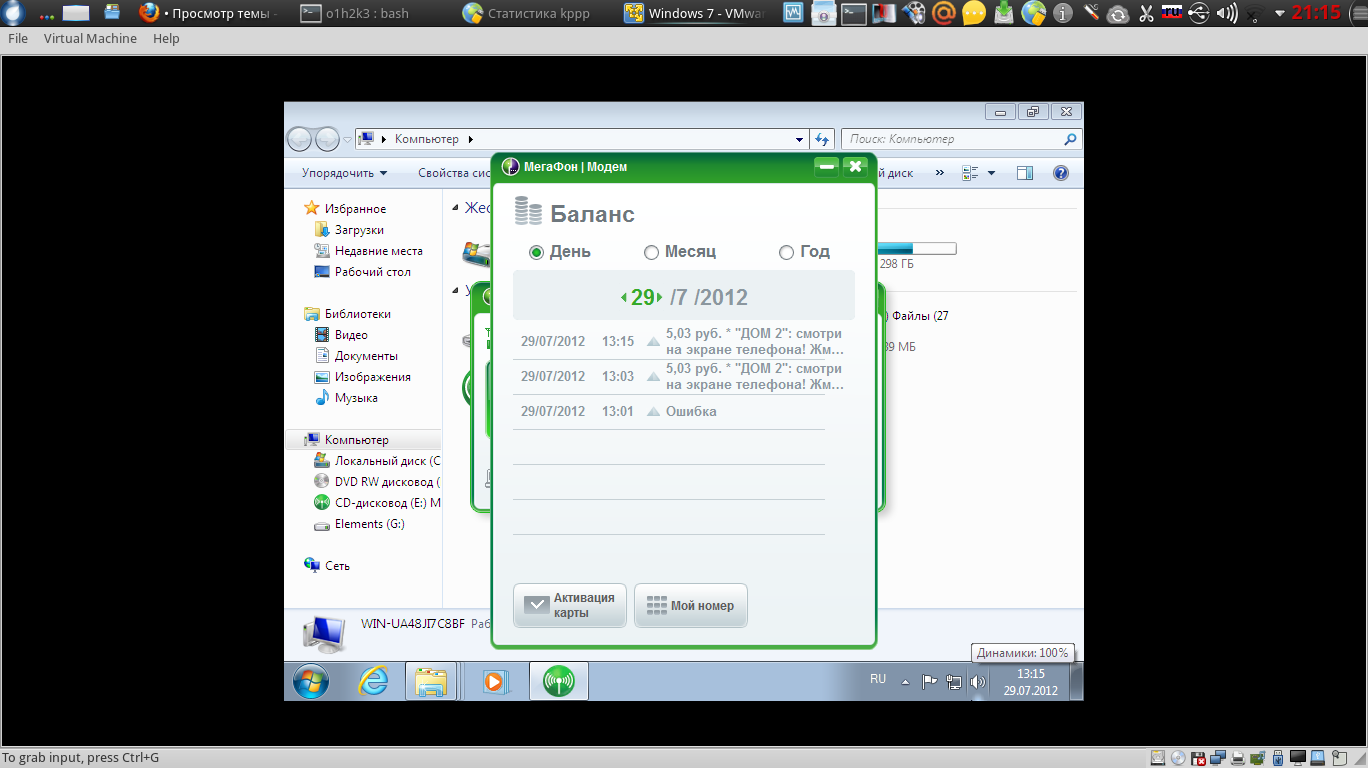Select Компьютер in the navigation pane
The height and width of the screenshot is (768, 1368).
pos(363,440)
